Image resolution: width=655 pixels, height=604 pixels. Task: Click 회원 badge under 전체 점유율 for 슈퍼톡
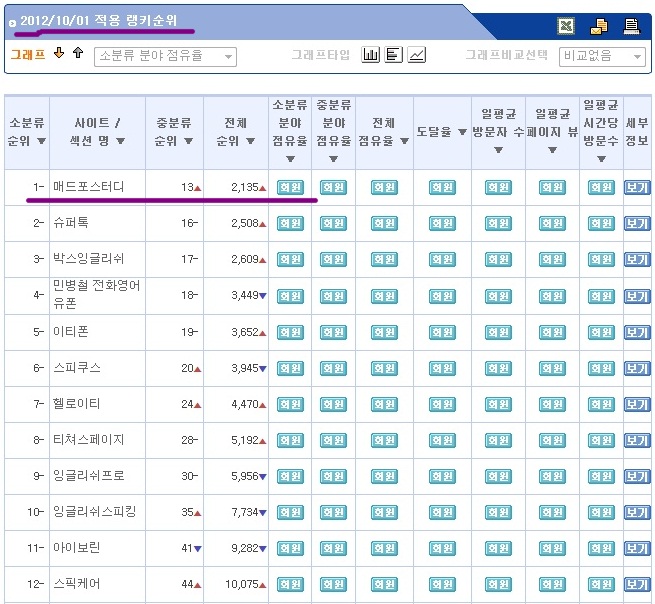coord(384,223)
